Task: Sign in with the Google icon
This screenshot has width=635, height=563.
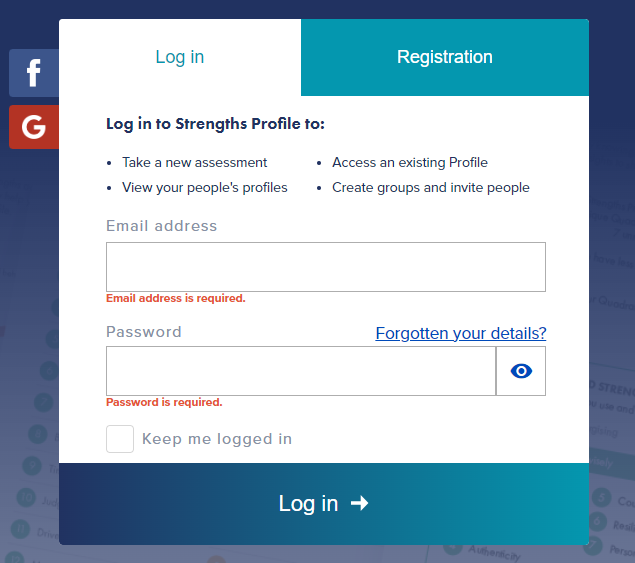Action: (x=34, y=127)
